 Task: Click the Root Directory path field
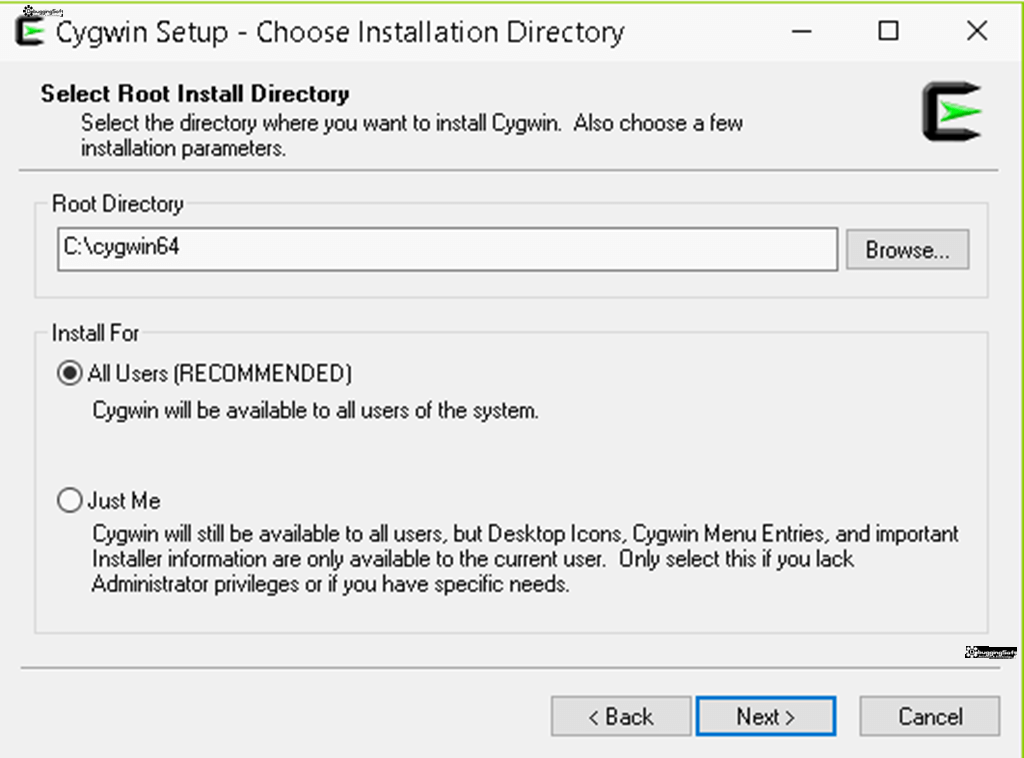447,249
